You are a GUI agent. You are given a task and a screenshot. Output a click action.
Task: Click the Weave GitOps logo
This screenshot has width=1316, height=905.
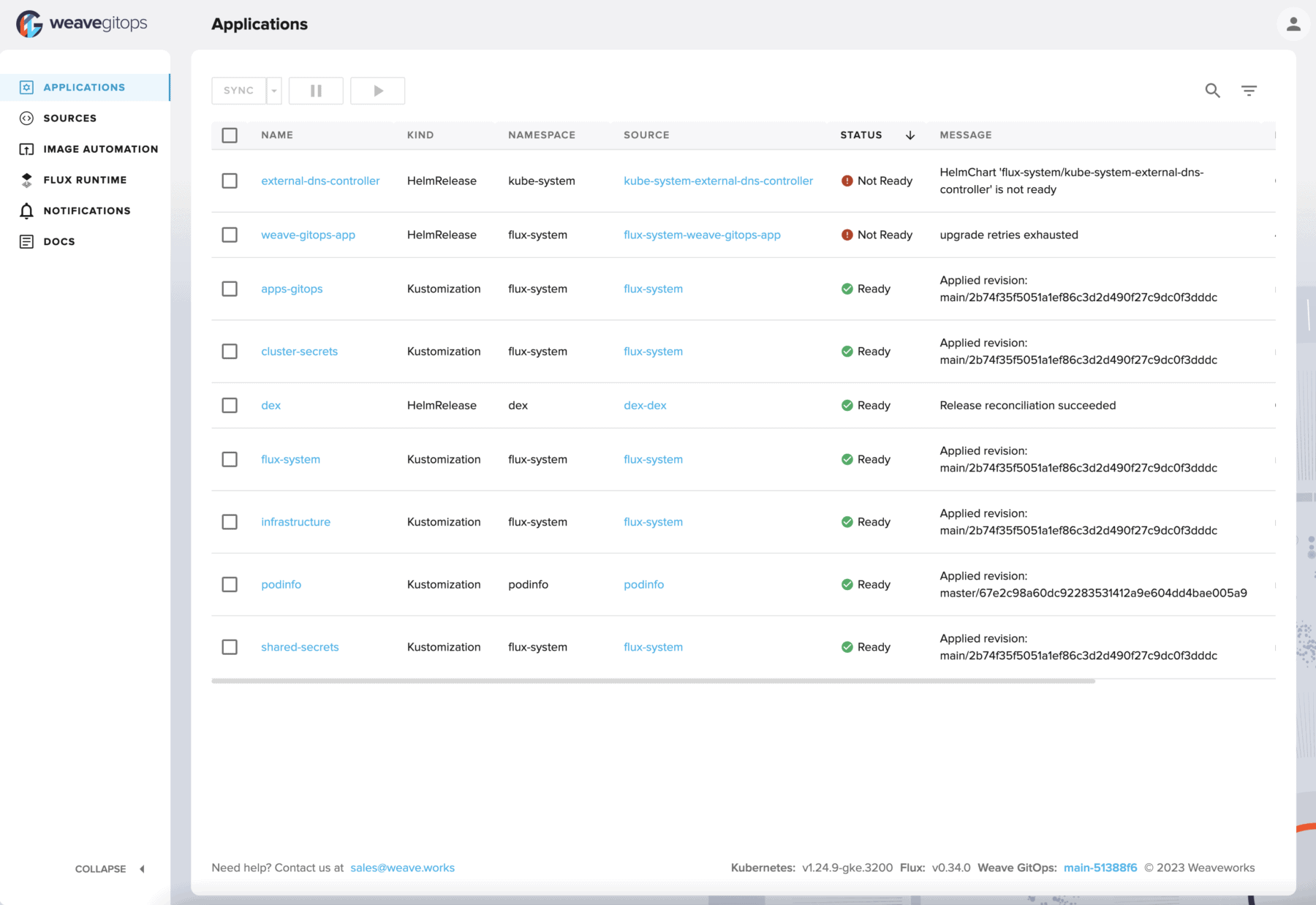point(82,24)
